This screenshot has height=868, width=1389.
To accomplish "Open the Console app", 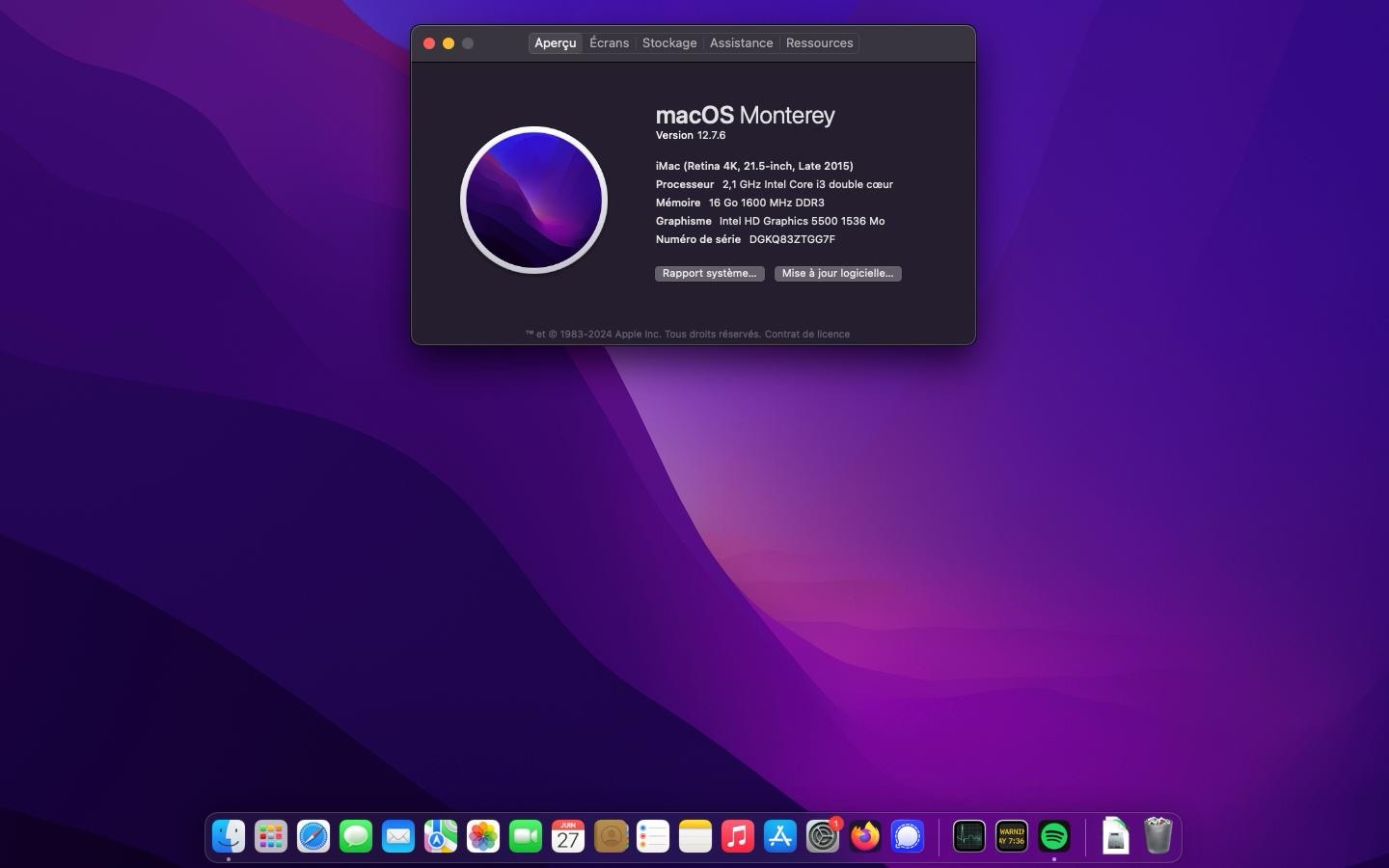I will [x=1012, y=836].
